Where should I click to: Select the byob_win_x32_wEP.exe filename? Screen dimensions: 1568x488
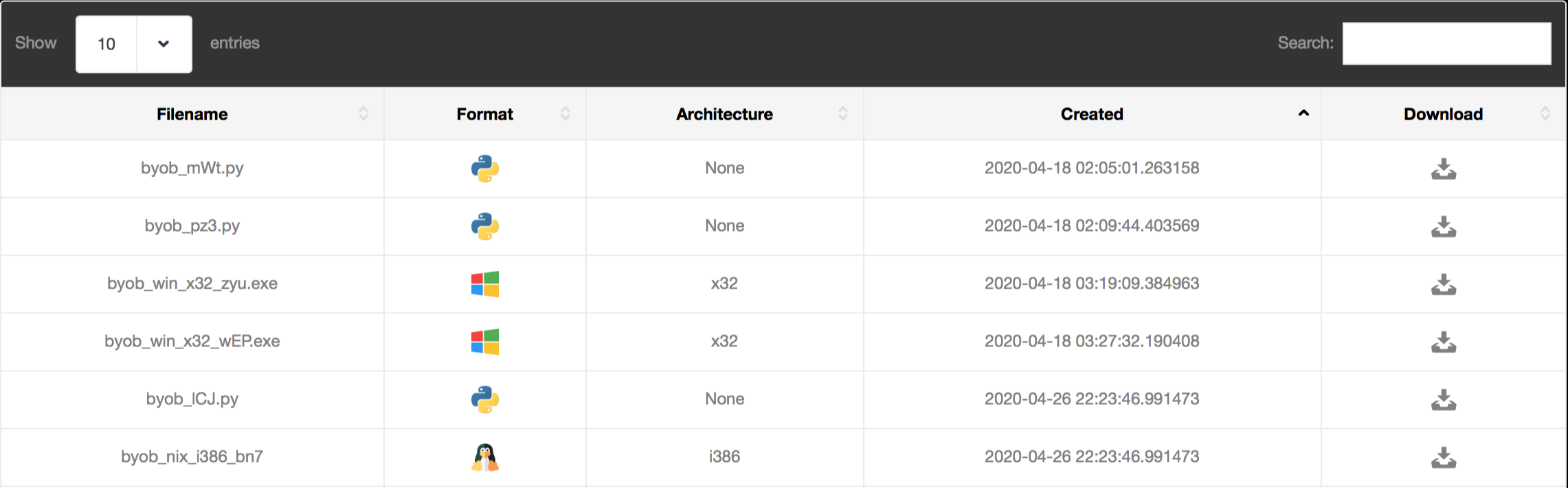(192, 342)
